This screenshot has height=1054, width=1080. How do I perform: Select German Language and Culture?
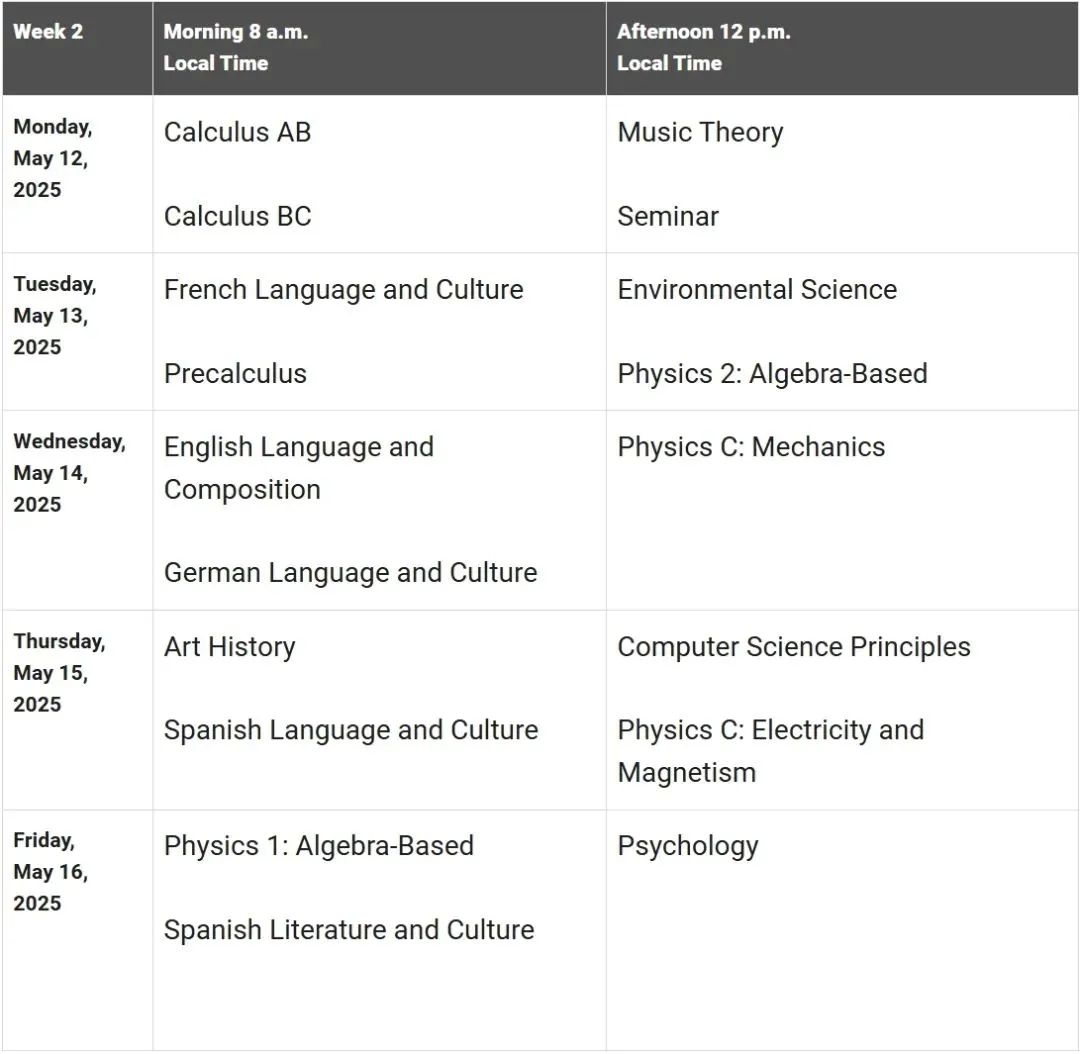(350, 573)
